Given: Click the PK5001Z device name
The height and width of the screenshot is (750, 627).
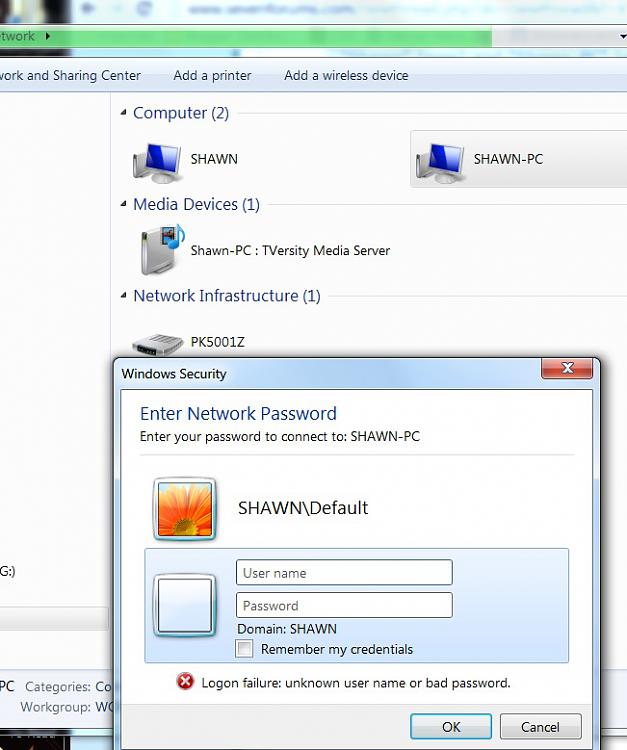Looking at the screenshot, I should pos(218,342).
